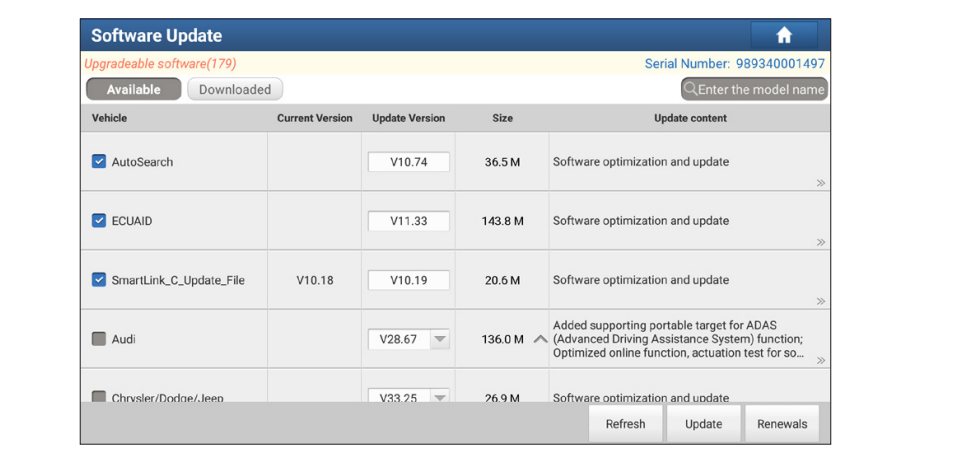The image size is (958, 459).
Task: Select the Audi row name
Action: pyautogui.click(x=123, y=339)
